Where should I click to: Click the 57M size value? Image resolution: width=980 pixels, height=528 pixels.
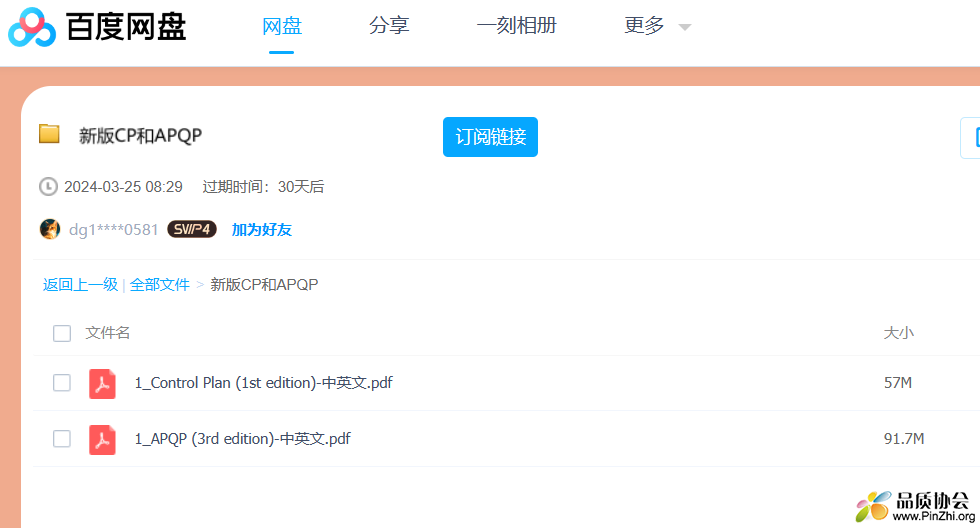click(x=898, y=382)
